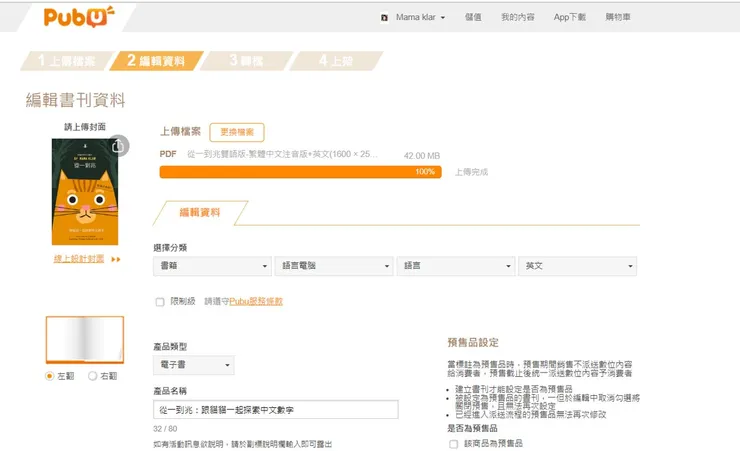Click the user avatar icon beside Mama klar
The image size is (740, 451).
[x=384, y=17]
